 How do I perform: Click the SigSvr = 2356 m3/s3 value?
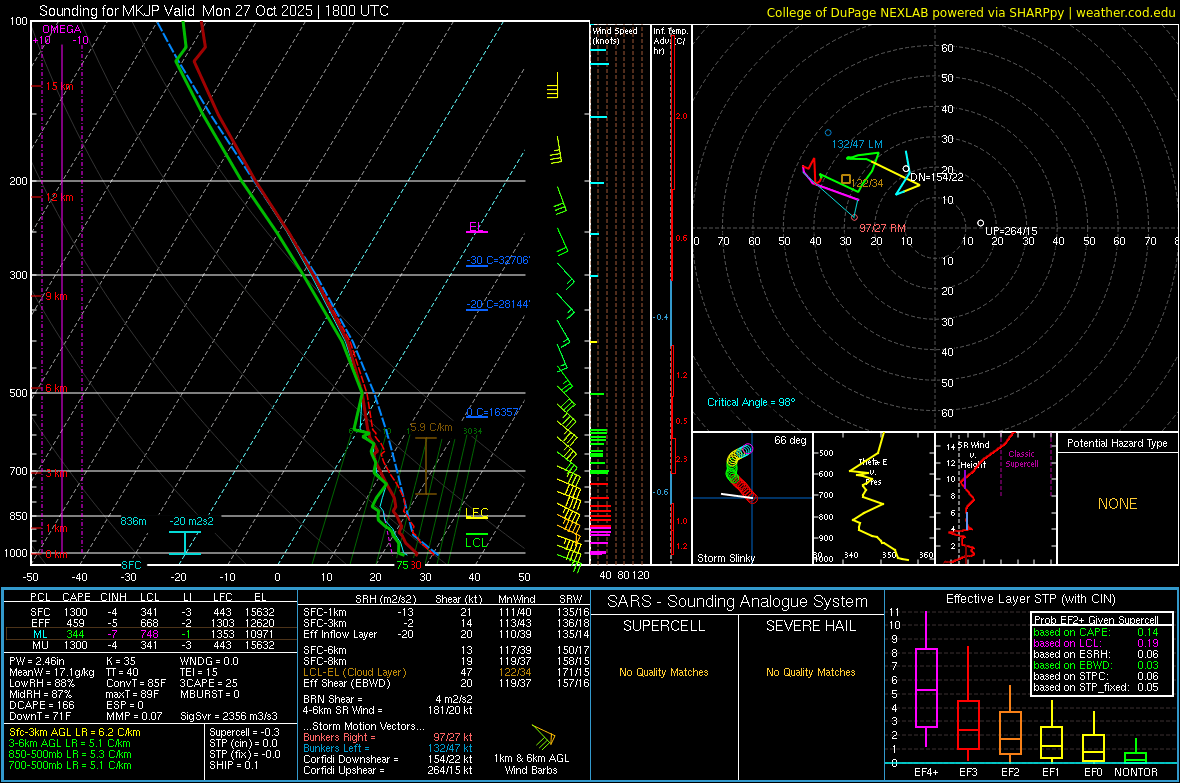pyautogui.click(x=229, y=716)
